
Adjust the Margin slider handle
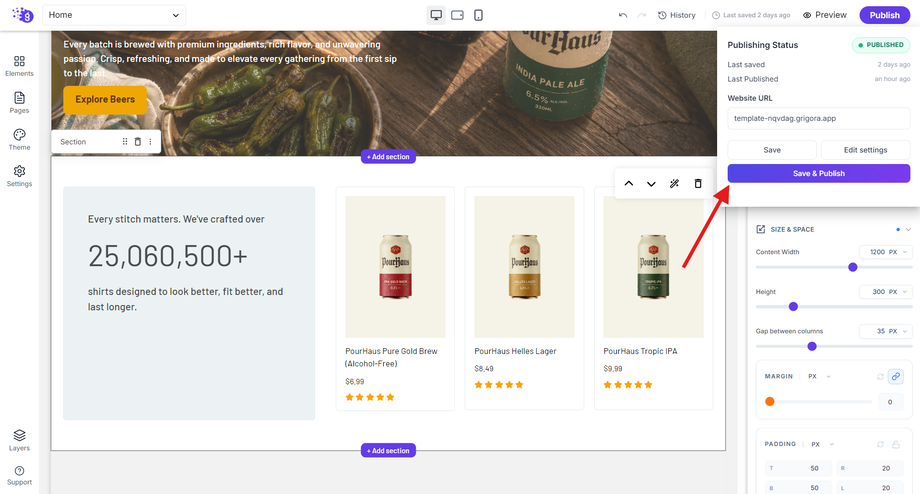[x=770, y=402]
